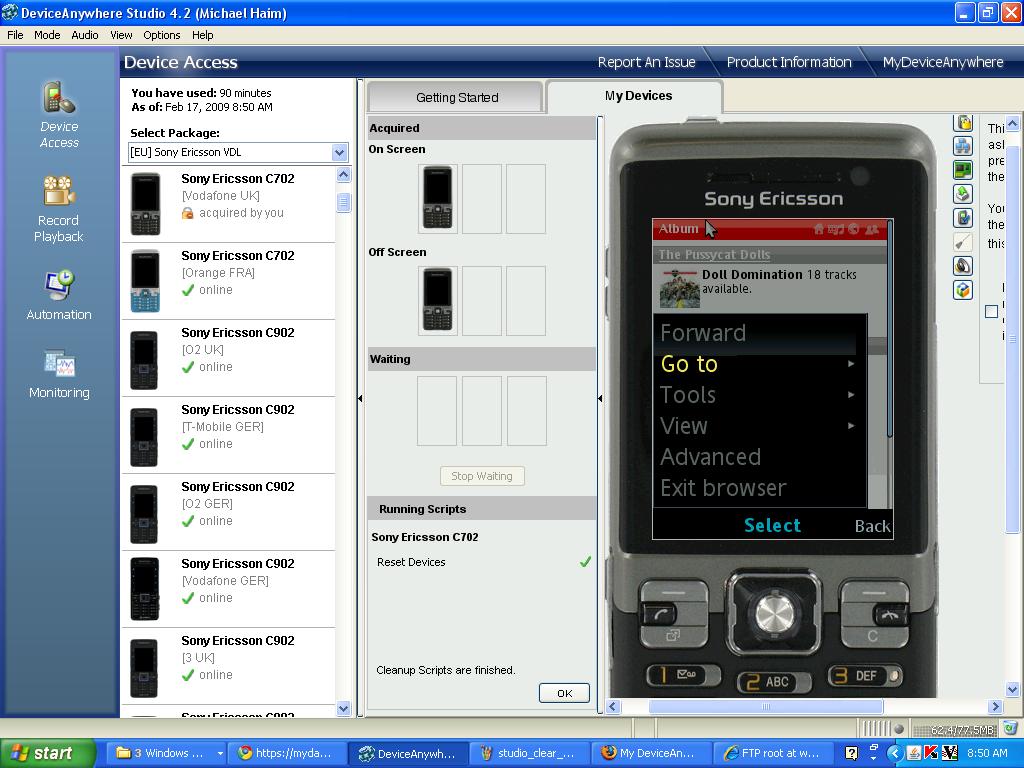This screenshot has height=768, width=1024.
Task: Click Kaspersky icon in system tray
Action: pos(931,753)
